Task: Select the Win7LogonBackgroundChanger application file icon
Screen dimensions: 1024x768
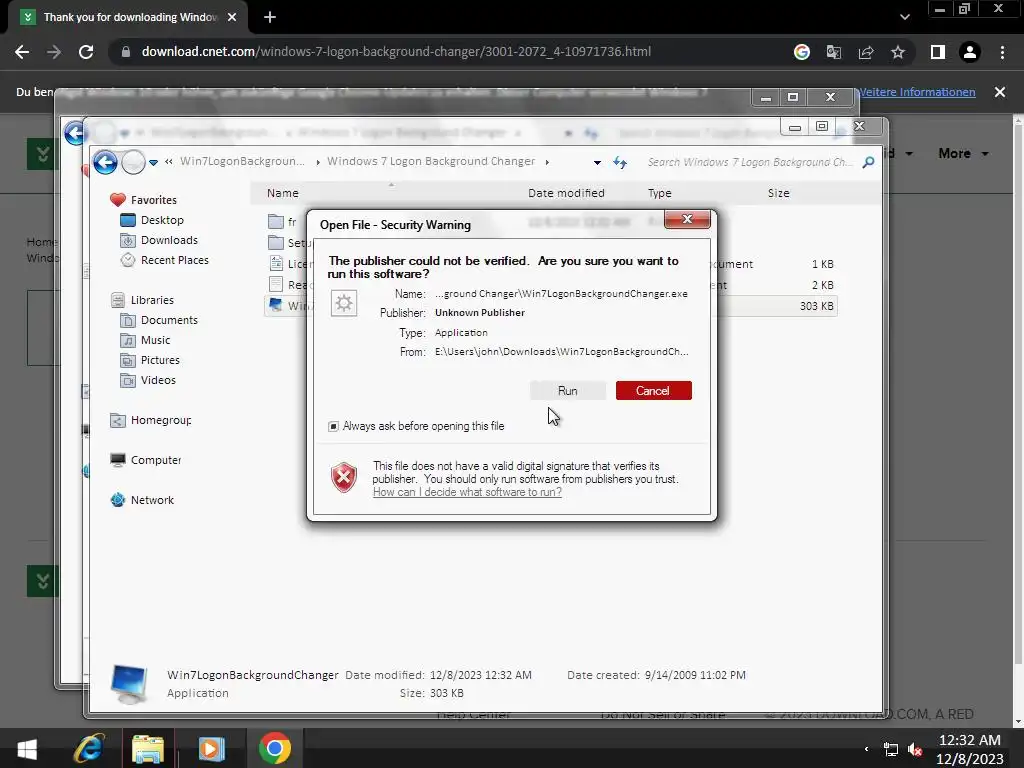Action: (276, 305)
